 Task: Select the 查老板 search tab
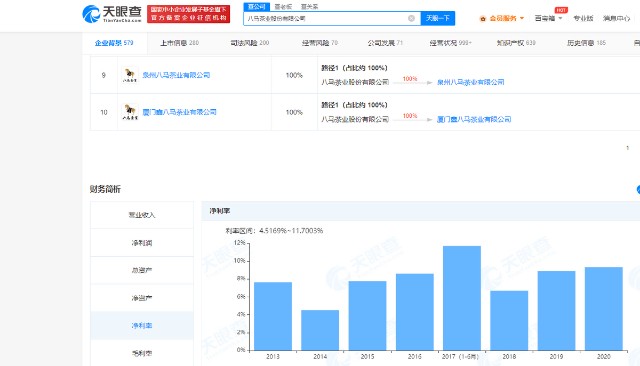tap(283, 7)
